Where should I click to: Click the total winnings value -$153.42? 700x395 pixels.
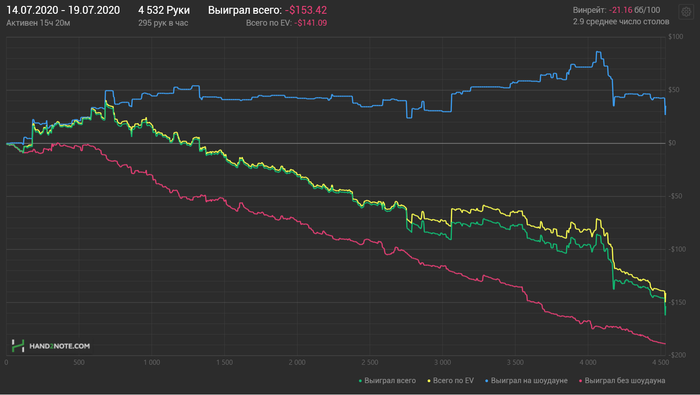pyautogui.click(x=306, y=10)
